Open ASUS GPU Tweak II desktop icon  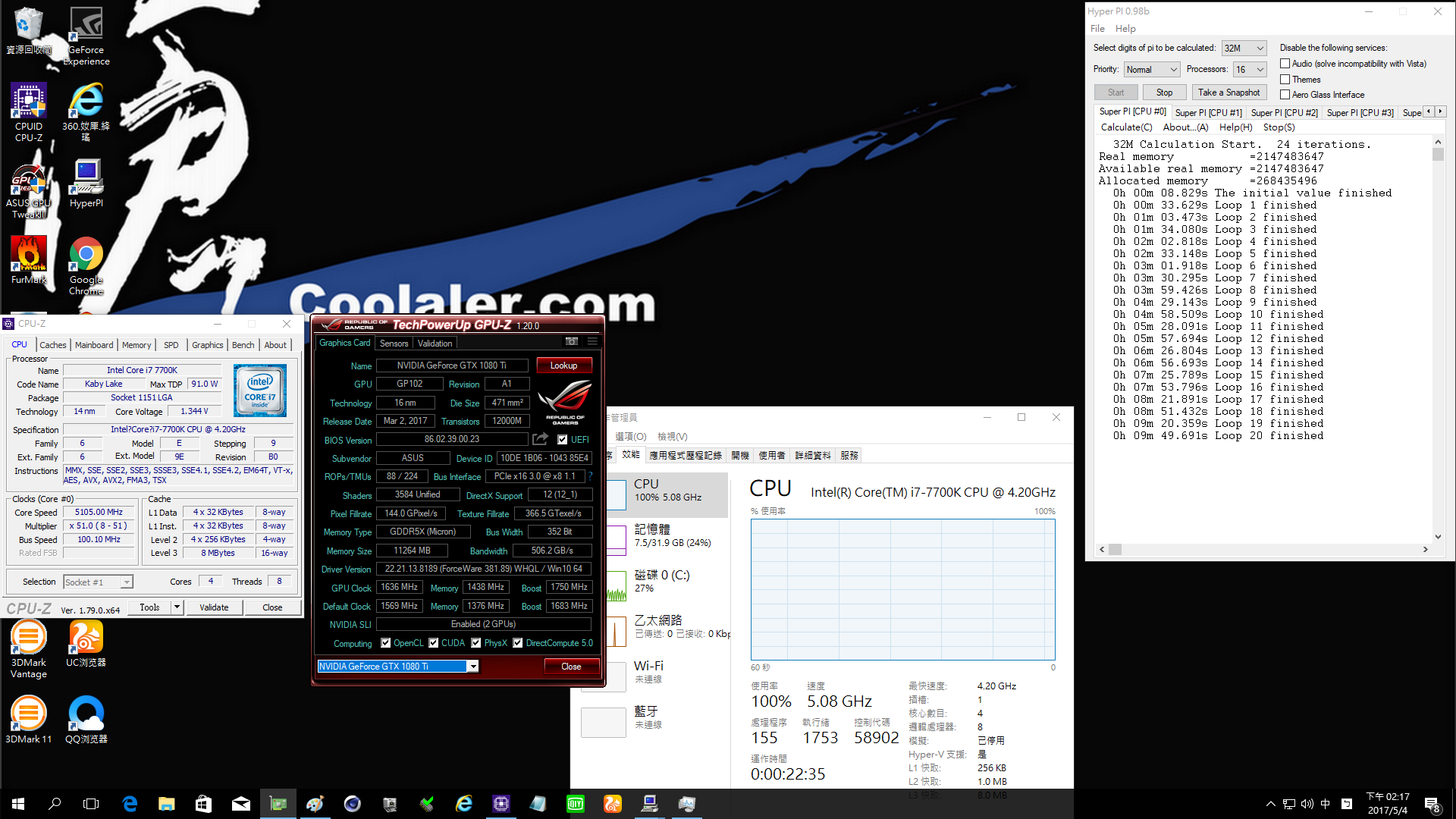pyautogui.click(x=29, y=189)
